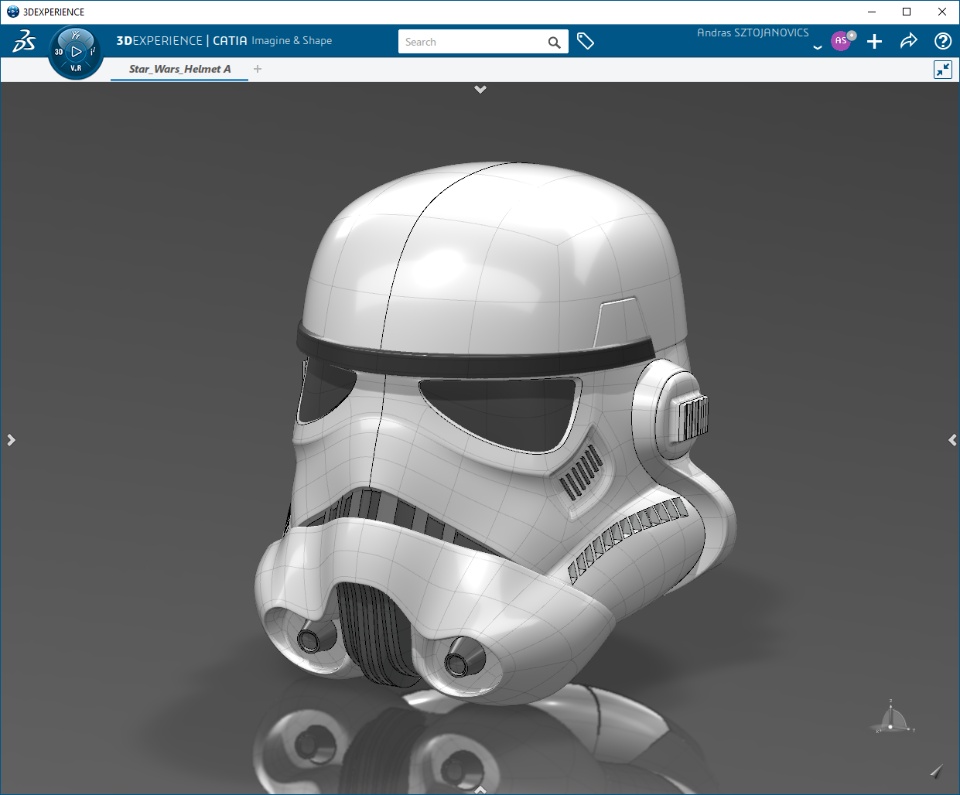This screenshot has width=960, height=795.
Task: Open the tag (6WTags) icon
Action: pyautogui.click(x=585, y=41)
